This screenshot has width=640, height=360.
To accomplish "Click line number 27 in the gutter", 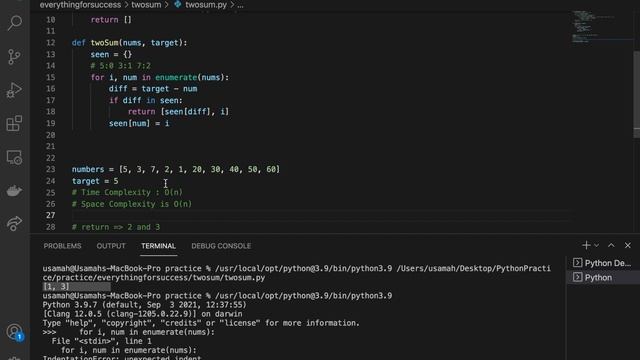I will 50,215.
